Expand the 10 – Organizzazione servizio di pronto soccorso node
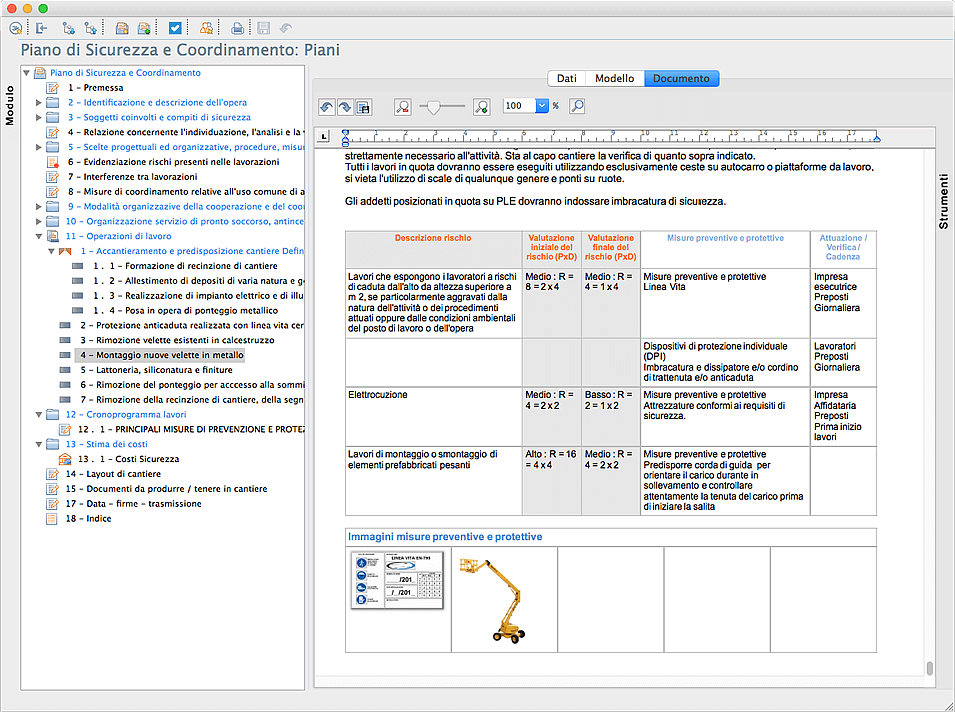 [39, 222]
